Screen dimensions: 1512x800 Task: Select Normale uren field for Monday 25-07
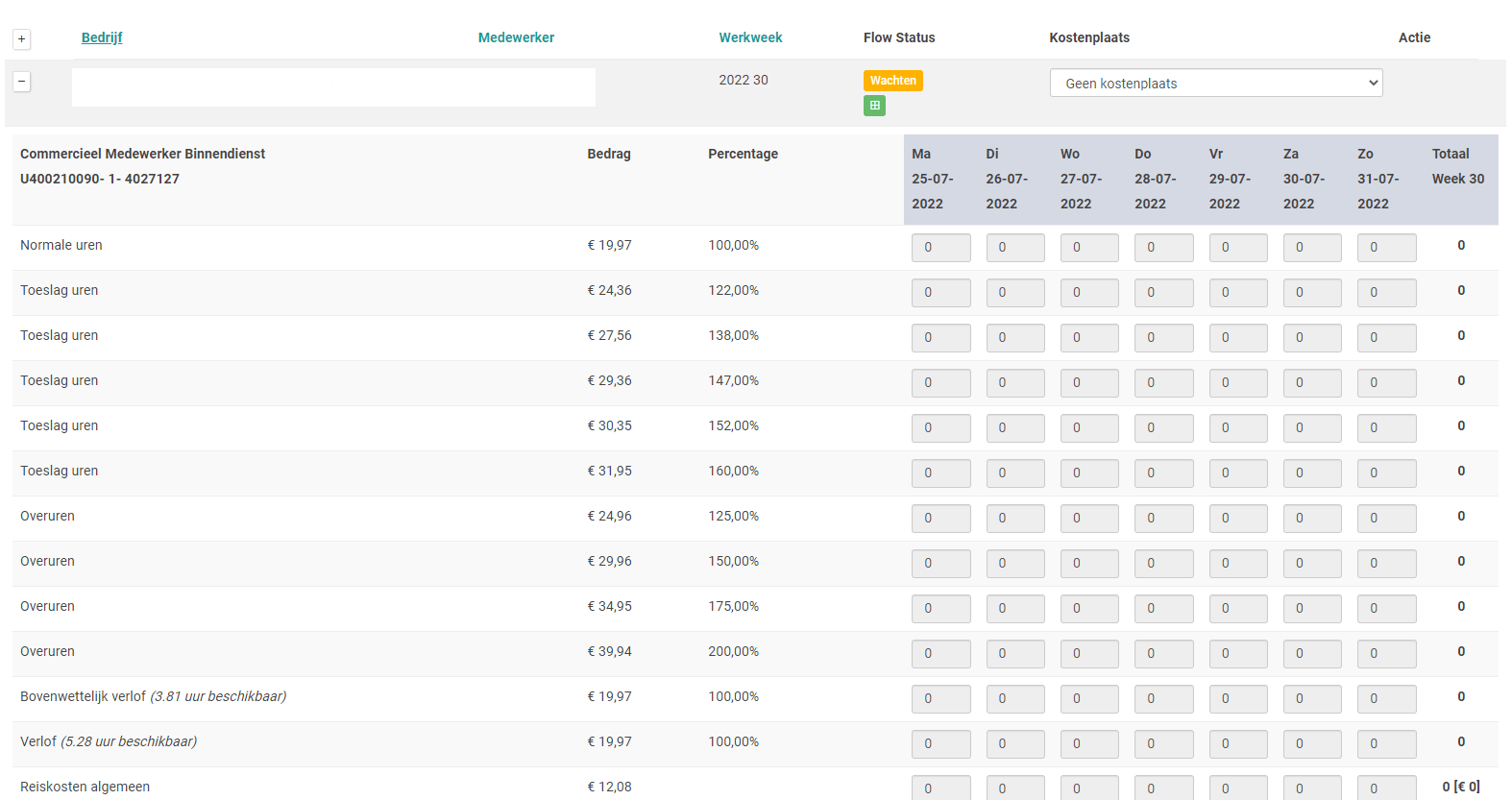[940, 248]
